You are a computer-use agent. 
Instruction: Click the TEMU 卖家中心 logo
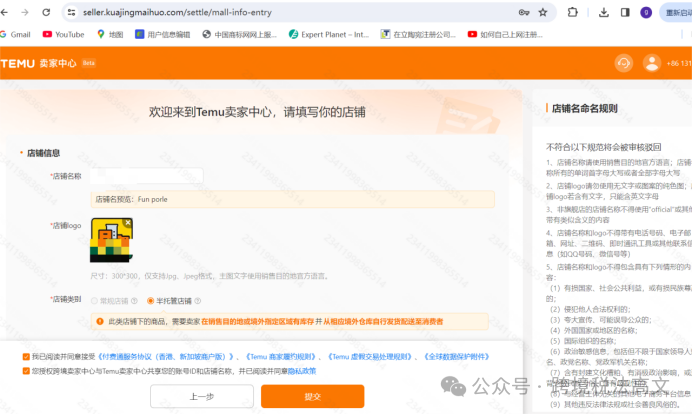[38, 63]
